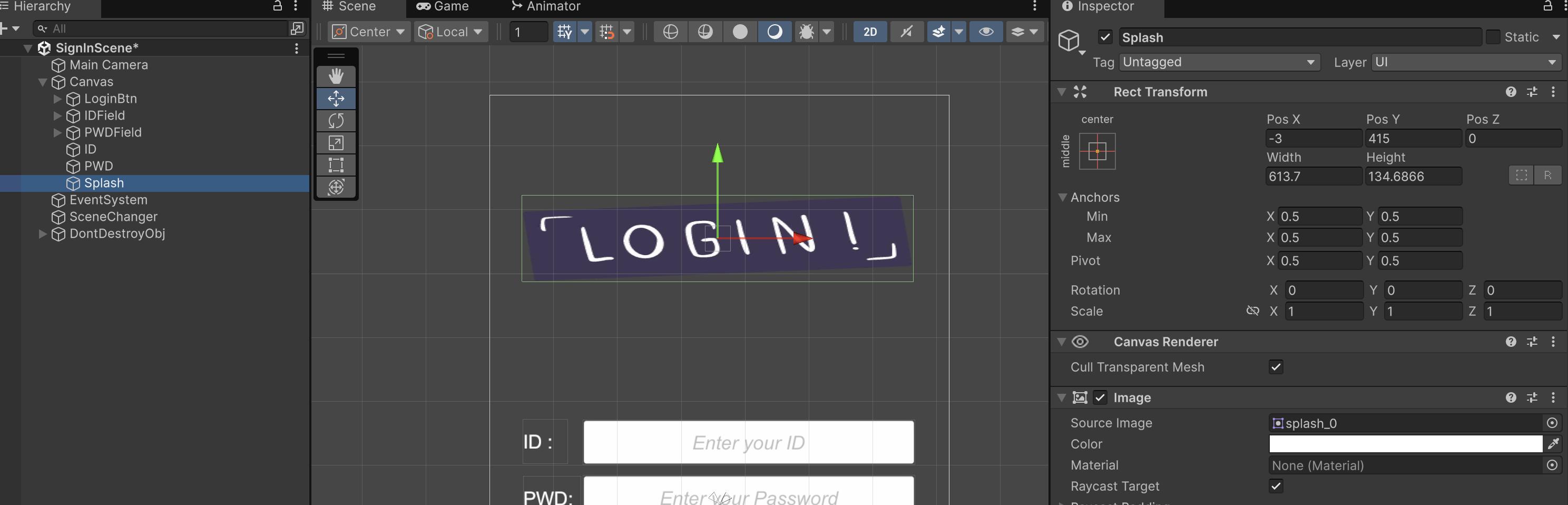Select EventSystem in Hierarchy
The width and height of the screenshot is (1568, 505).
(109, 200)
